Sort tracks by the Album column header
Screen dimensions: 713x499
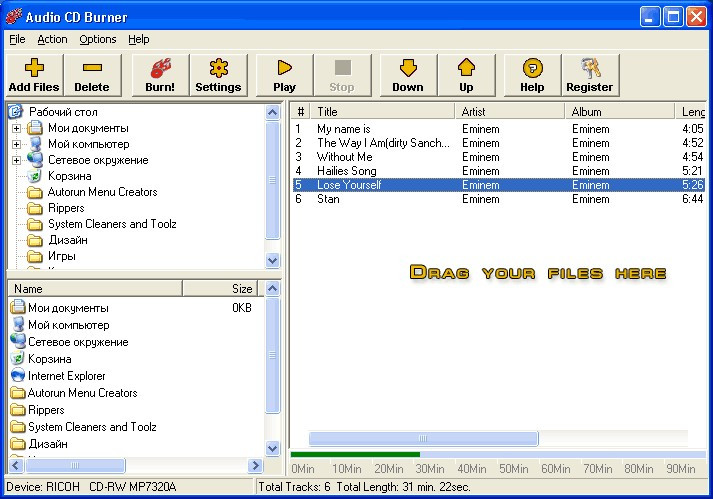[x=620, y=112]
